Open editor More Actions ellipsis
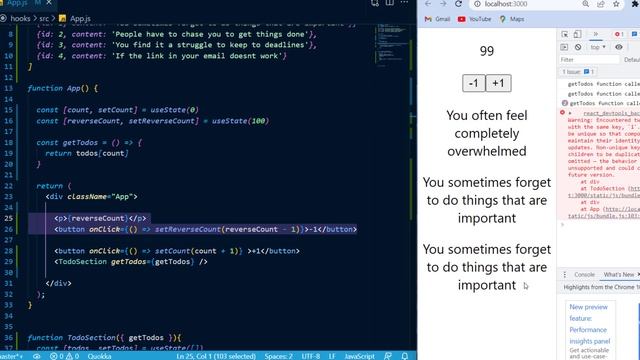Screen dimensions: 640x360 (404, 3)
